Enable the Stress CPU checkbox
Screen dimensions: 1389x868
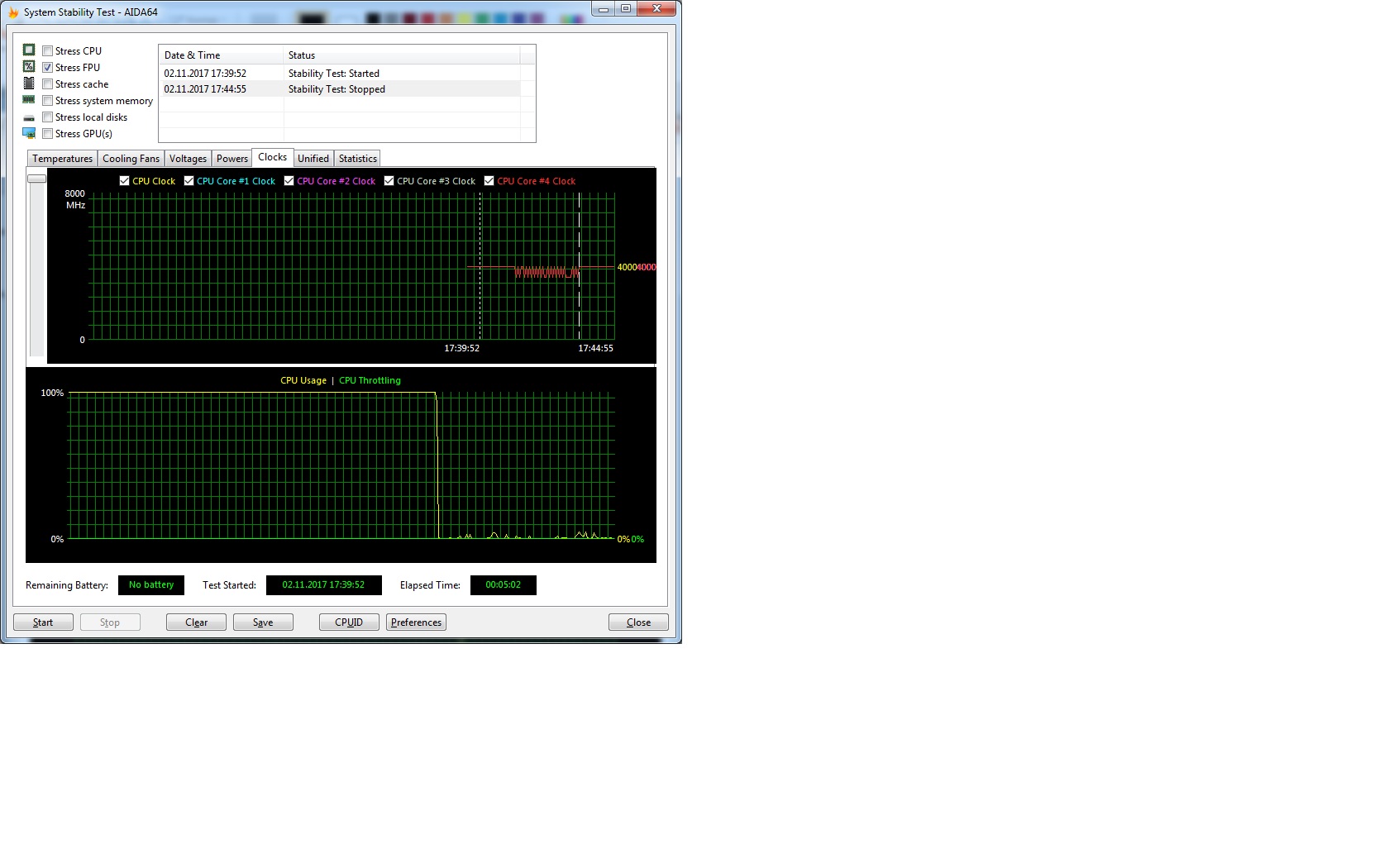[48, 51]
